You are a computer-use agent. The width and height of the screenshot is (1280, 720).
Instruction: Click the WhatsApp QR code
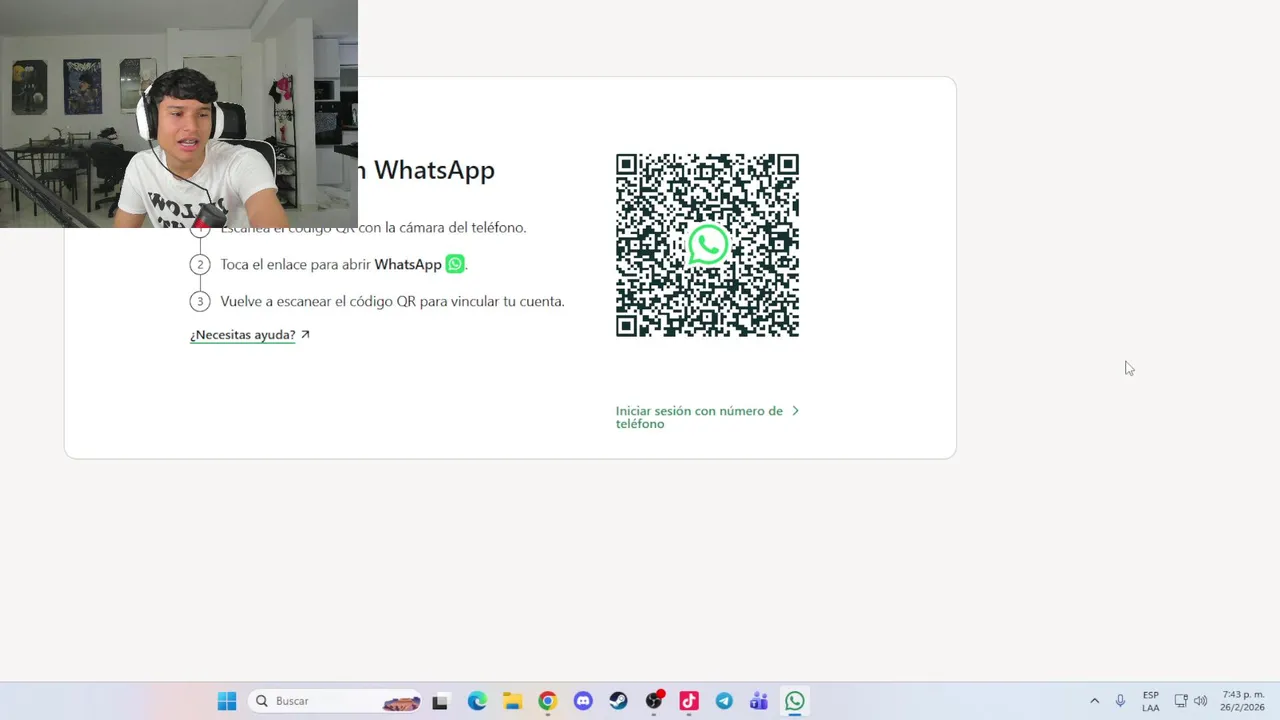tap(707, 245)
